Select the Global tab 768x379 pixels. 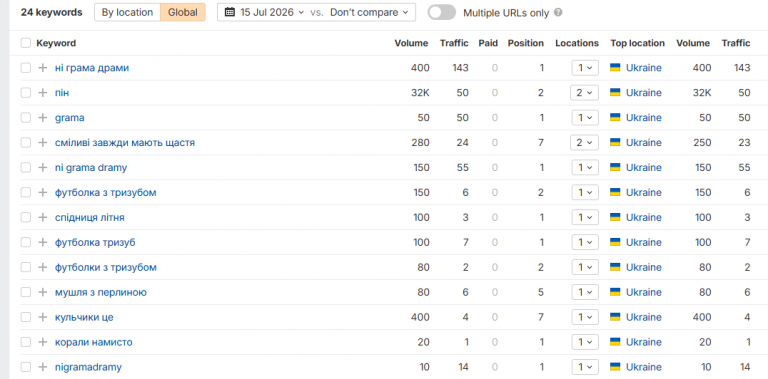click(183, 13)
